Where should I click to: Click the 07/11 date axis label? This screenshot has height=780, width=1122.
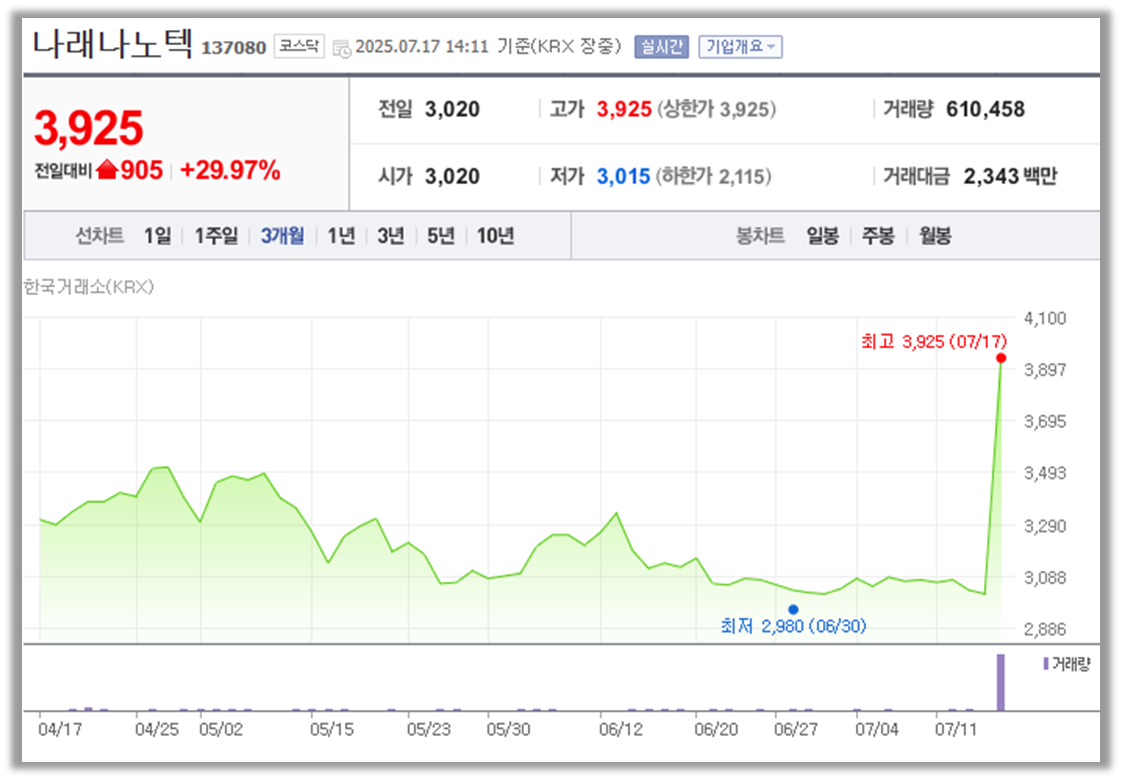(x=956, y=729)
